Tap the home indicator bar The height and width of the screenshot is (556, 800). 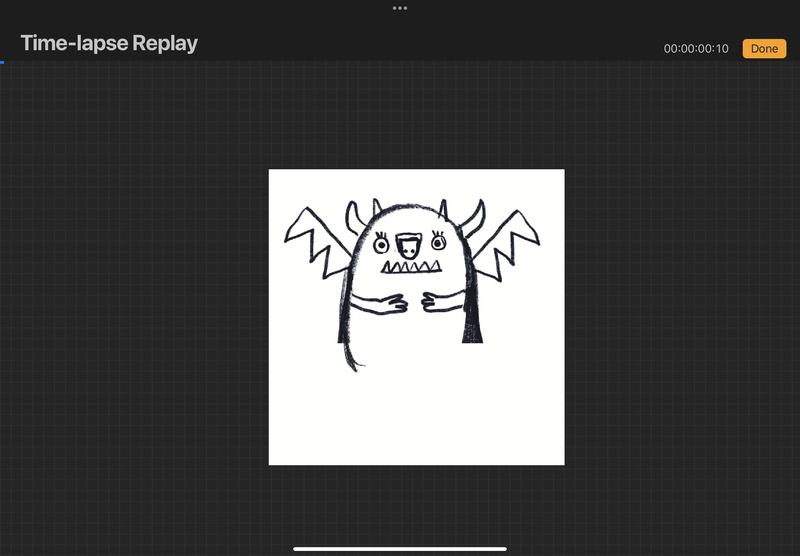pos(400,548)
